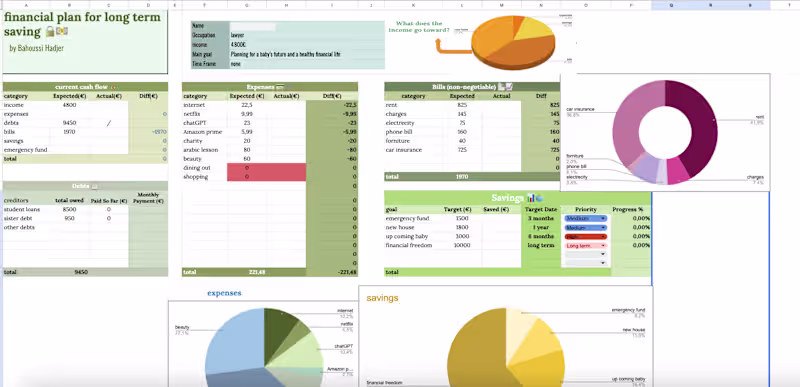This screenshot has width=800, height=387.
Task: Click the red Expected cell for shopping
Action: pos(246,176)
